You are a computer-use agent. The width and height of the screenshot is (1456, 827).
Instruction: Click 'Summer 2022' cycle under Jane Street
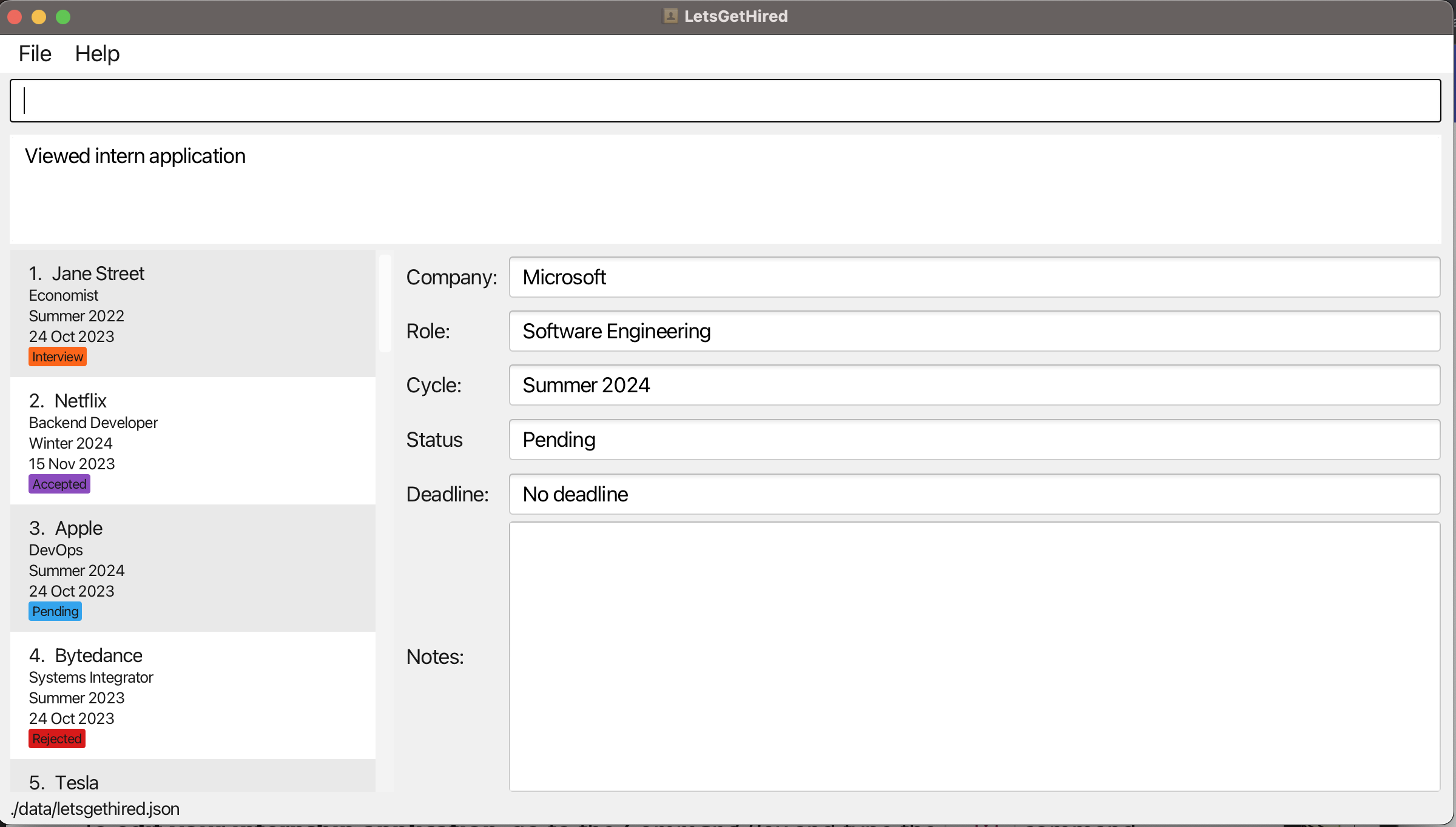pos(76,316)
